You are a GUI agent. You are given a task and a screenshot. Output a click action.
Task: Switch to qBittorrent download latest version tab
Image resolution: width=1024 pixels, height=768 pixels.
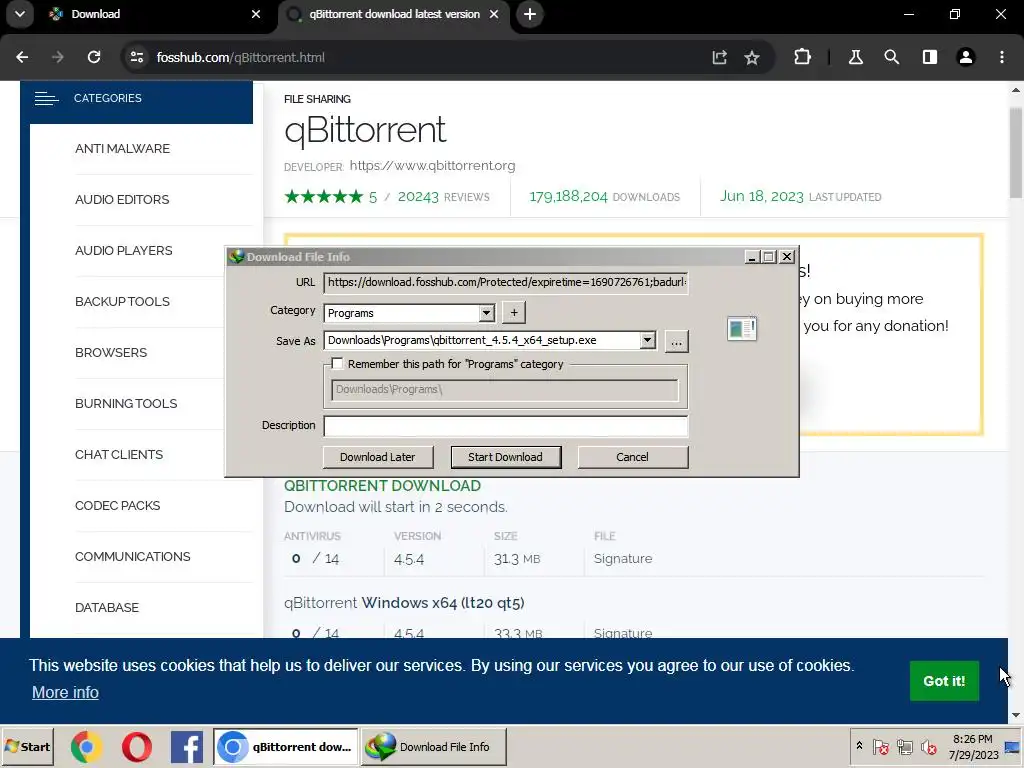(394, 14)
